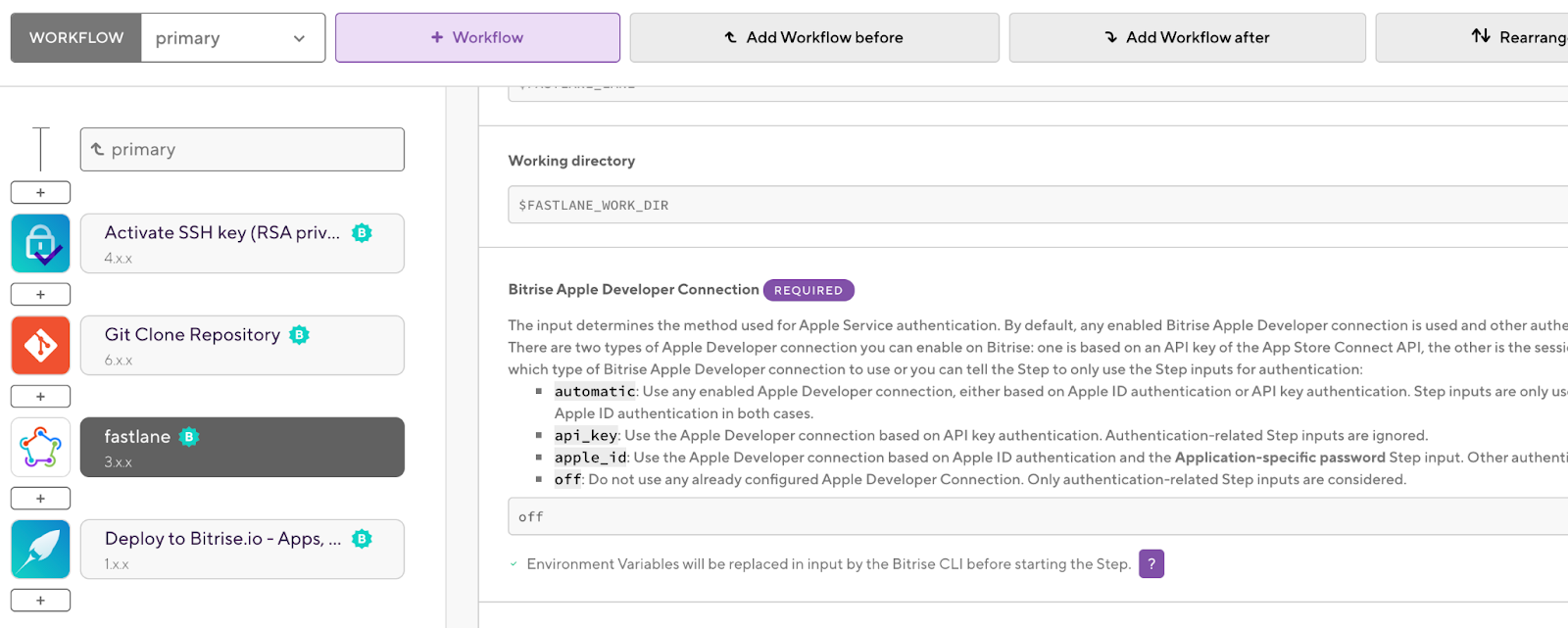The height and width of the screenshot is (628, 1568).
Task: Insert step after Git Clone Repository
Action: pyautogui.click(x=40, y=396)
